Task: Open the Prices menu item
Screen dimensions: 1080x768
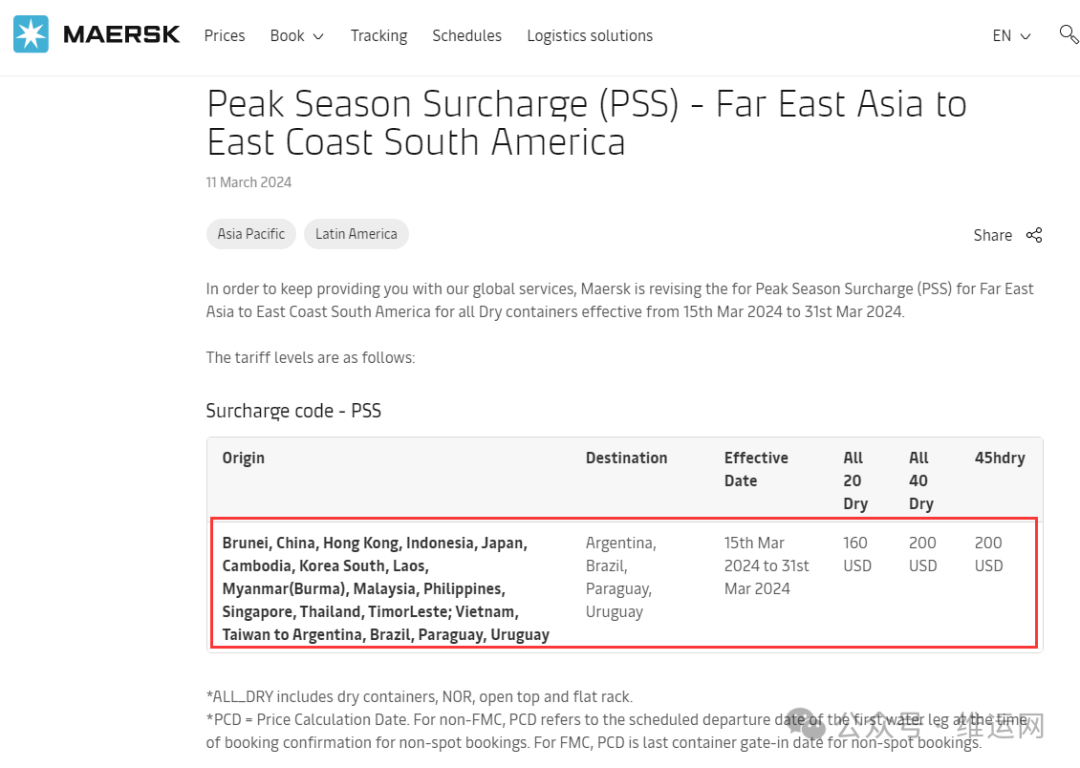Action: [x=224, y=36]
